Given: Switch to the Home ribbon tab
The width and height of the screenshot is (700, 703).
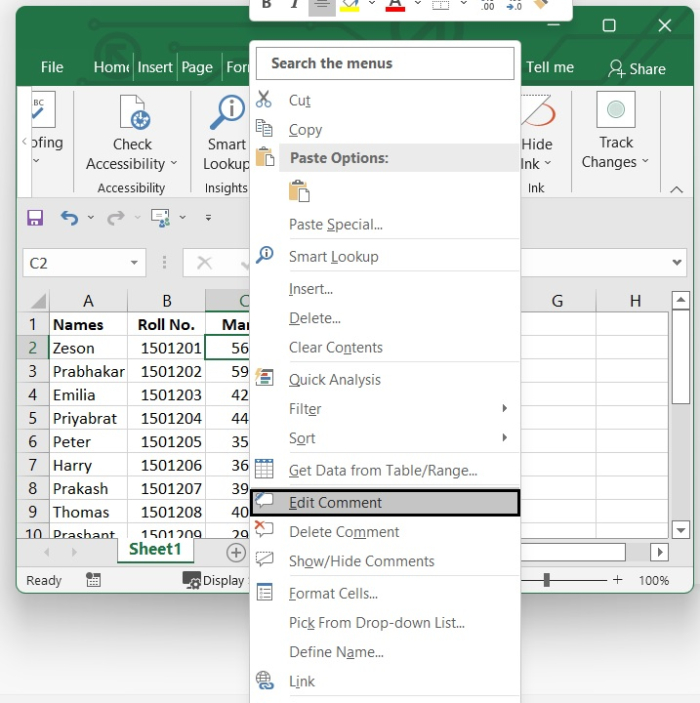Looking at the screenshot, I should [111, 67].
